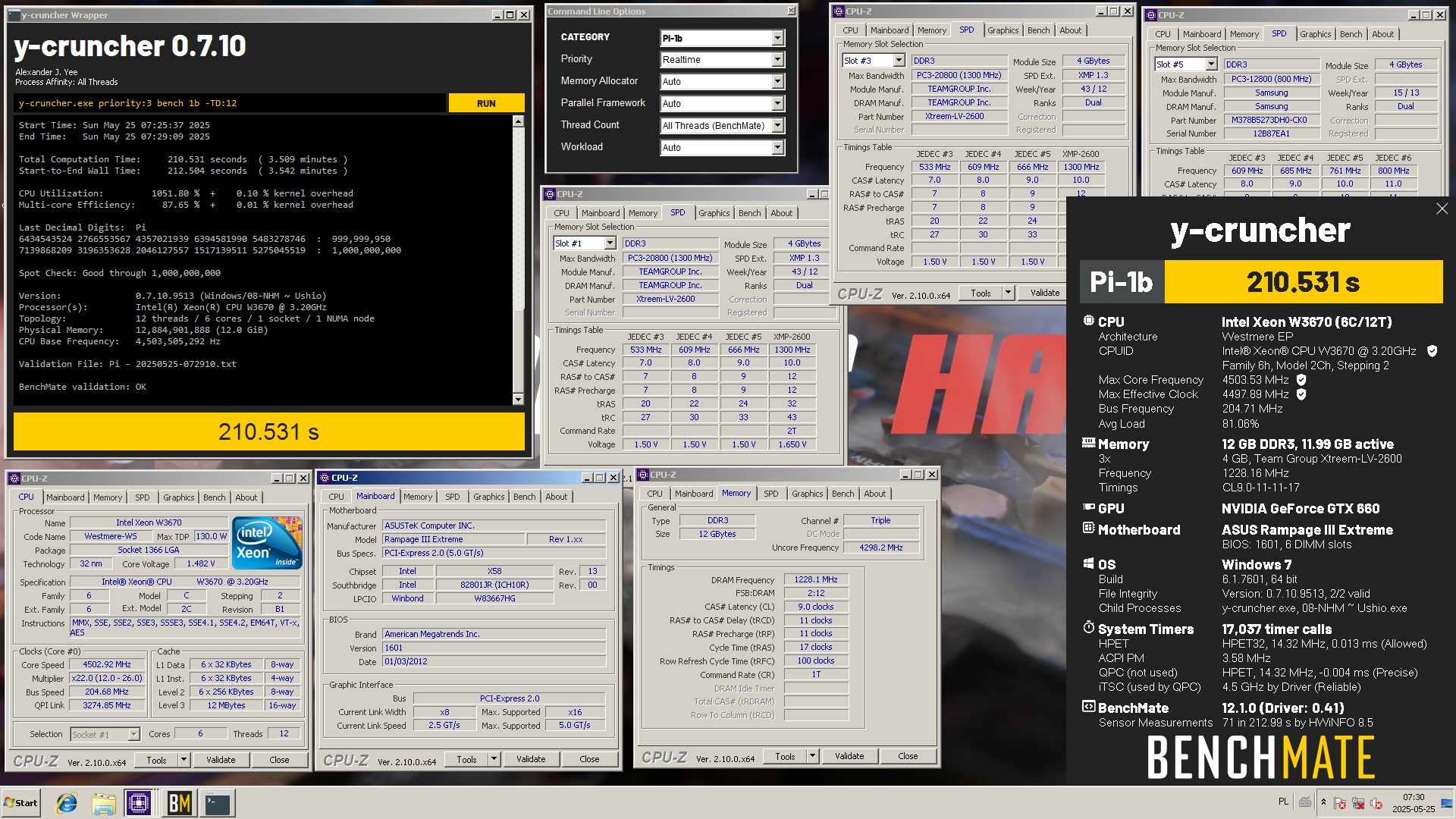1456x819 pixels.
Task: Click the shield beside Max Effective Clock 4497.89 MHz
Action: click(1301, 394)
